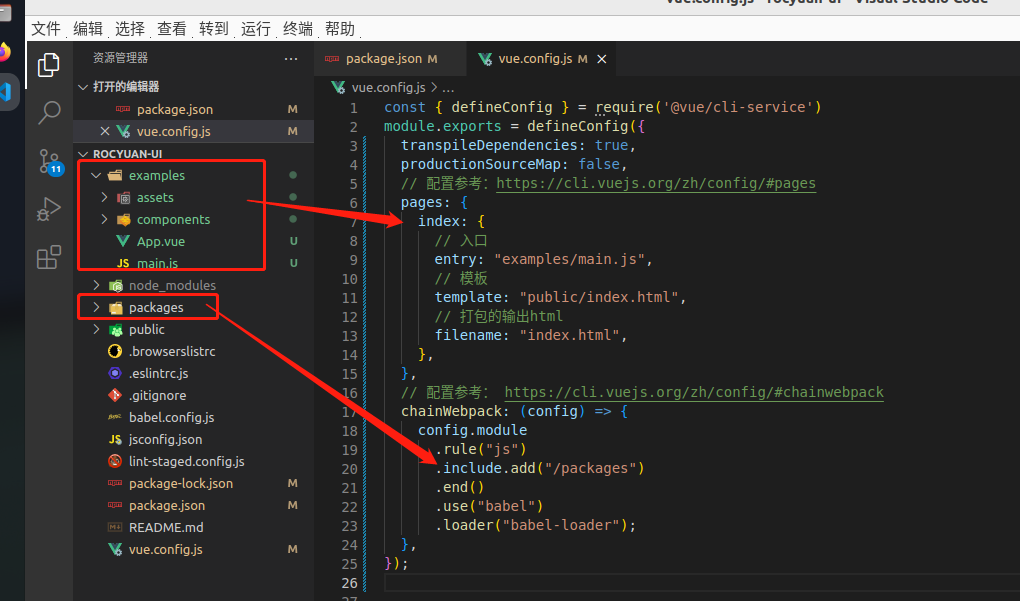Open the Extensions view
Screen dimensions: 1020x601
click(x=49, y=257)
